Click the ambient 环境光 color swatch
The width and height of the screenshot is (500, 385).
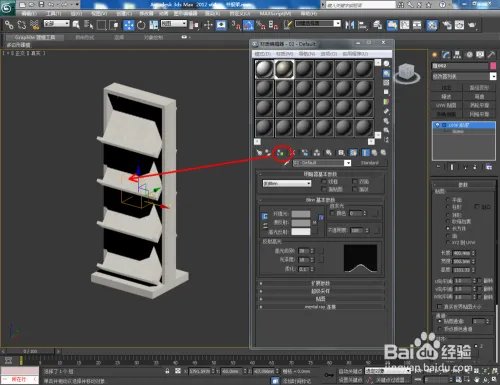301,214
